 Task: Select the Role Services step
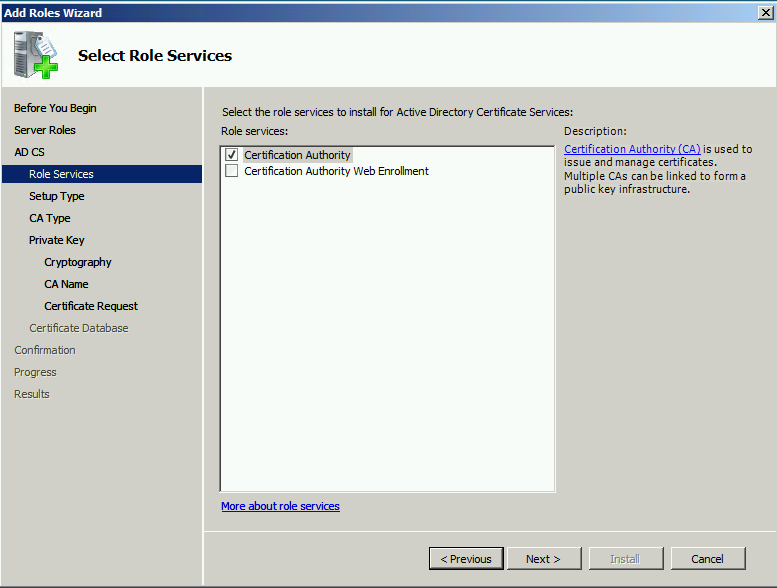(102, 174)
